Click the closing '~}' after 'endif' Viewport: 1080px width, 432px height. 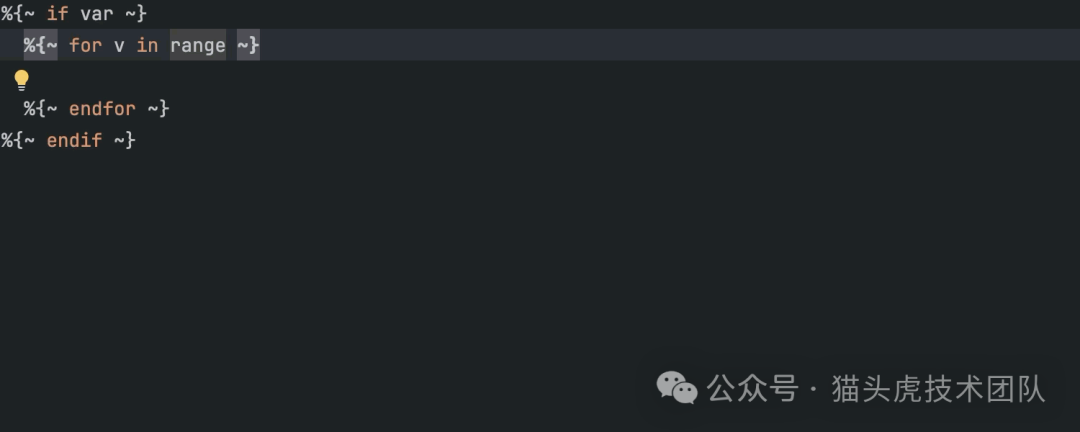click(x=124, y=140)
